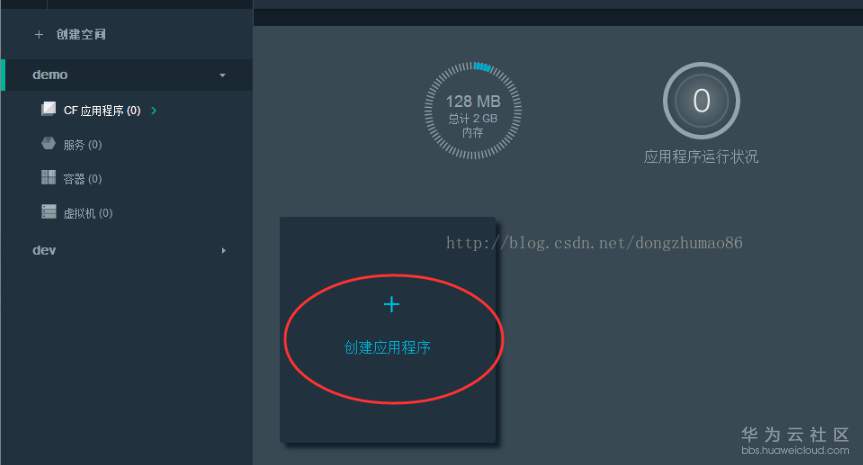The image size is (863, 465).
Task: Expand the dev space arrow
Action: point(223,250)
